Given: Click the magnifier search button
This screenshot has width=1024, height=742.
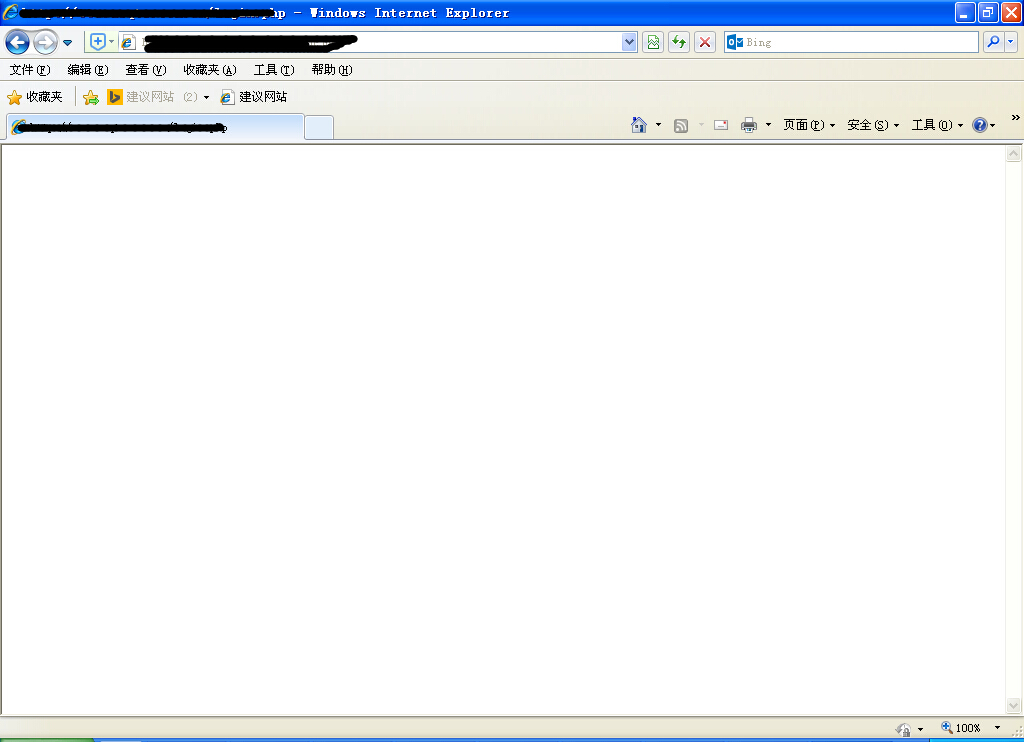Looking at the screenshot, I should click(993, 42).
